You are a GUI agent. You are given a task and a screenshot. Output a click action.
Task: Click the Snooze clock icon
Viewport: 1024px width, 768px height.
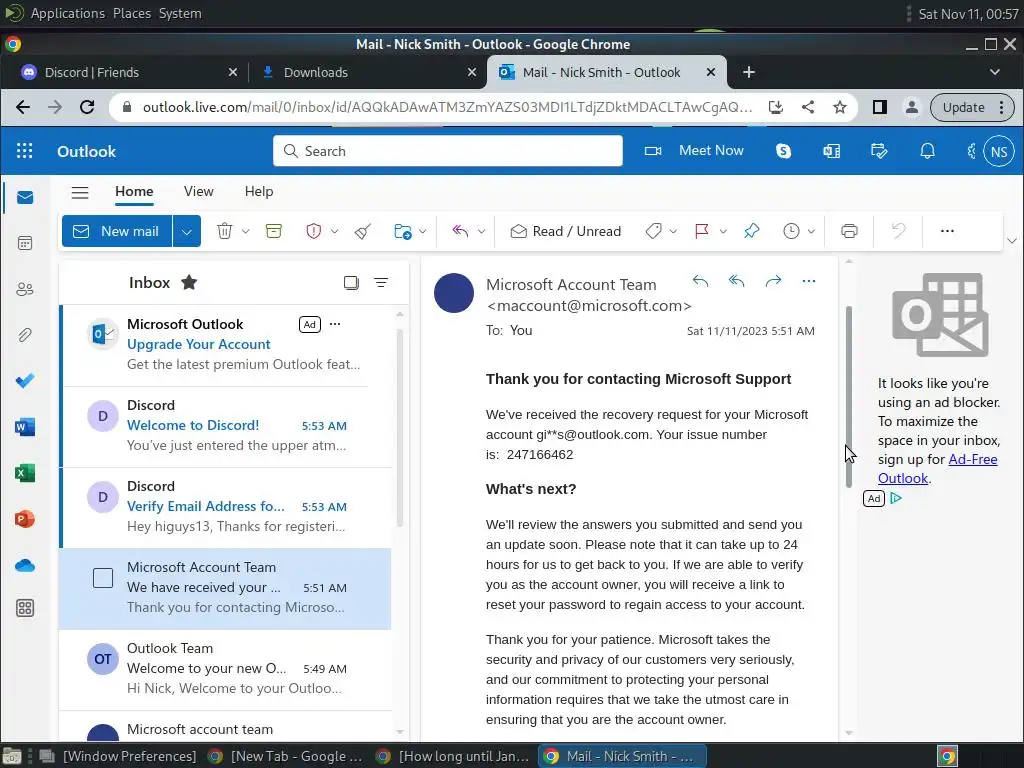click(792, 231)
